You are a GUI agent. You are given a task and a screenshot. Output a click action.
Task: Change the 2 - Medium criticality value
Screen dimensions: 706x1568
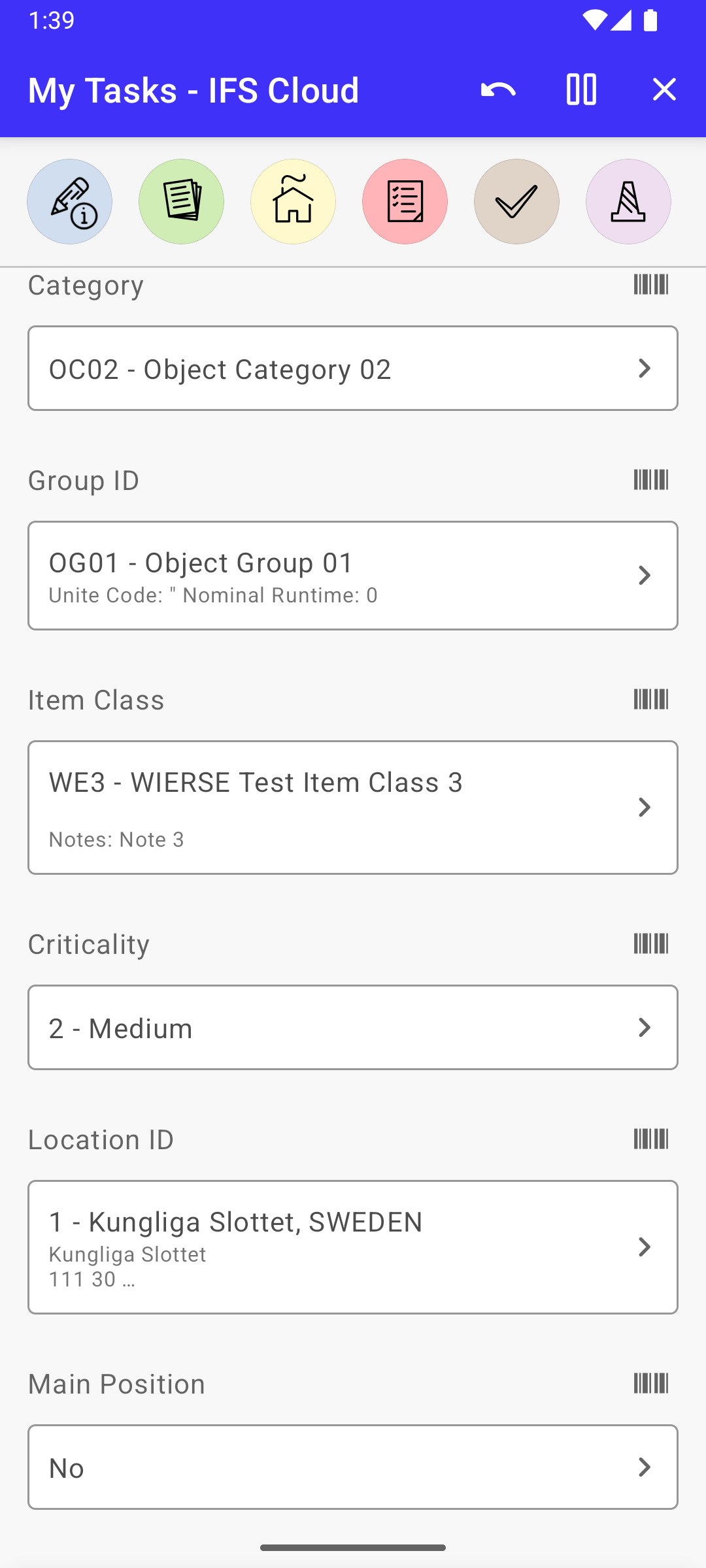353,1028
